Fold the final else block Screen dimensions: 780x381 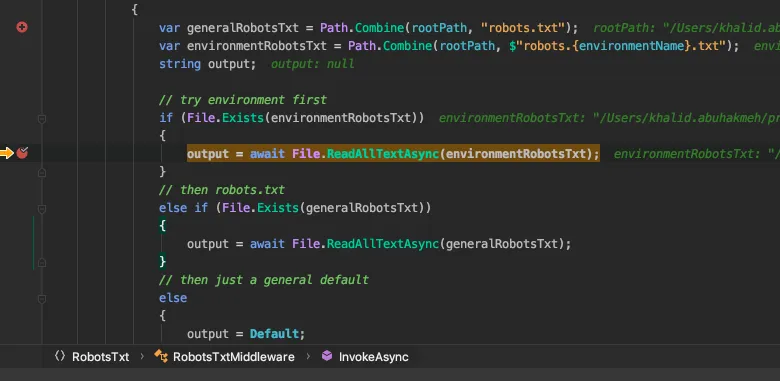(42, 298)
